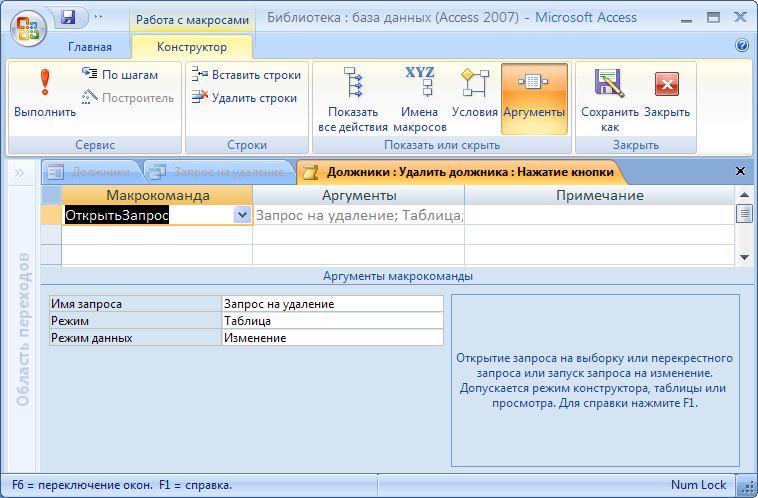Screen dimensions: 758x498
Task: Open the ОткрытьЗапрос macro action dropdown
Action: pos(242,215)
